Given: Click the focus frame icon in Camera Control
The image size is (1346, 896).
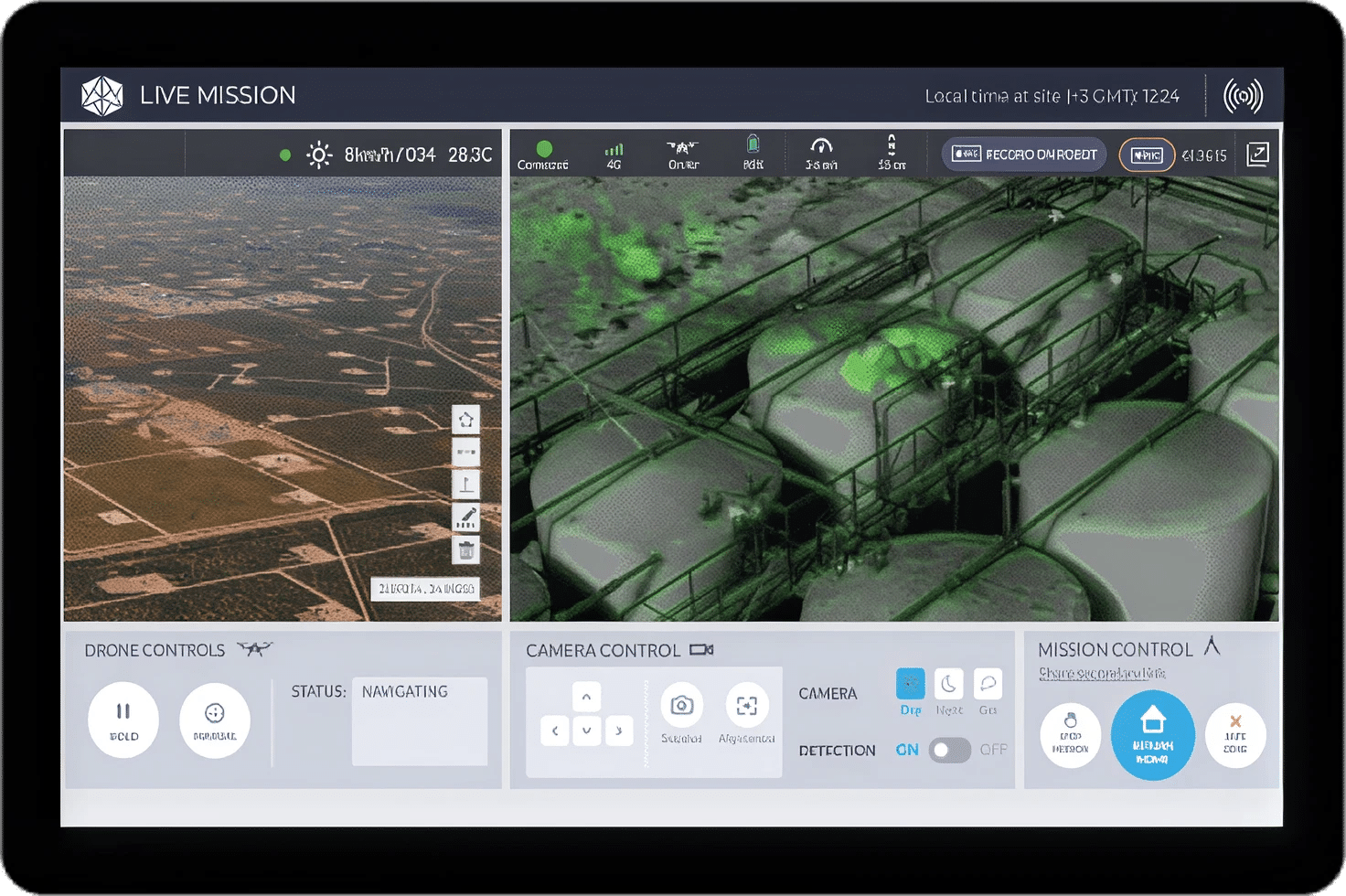Looking at the screenshot, I should coord(747,706).
